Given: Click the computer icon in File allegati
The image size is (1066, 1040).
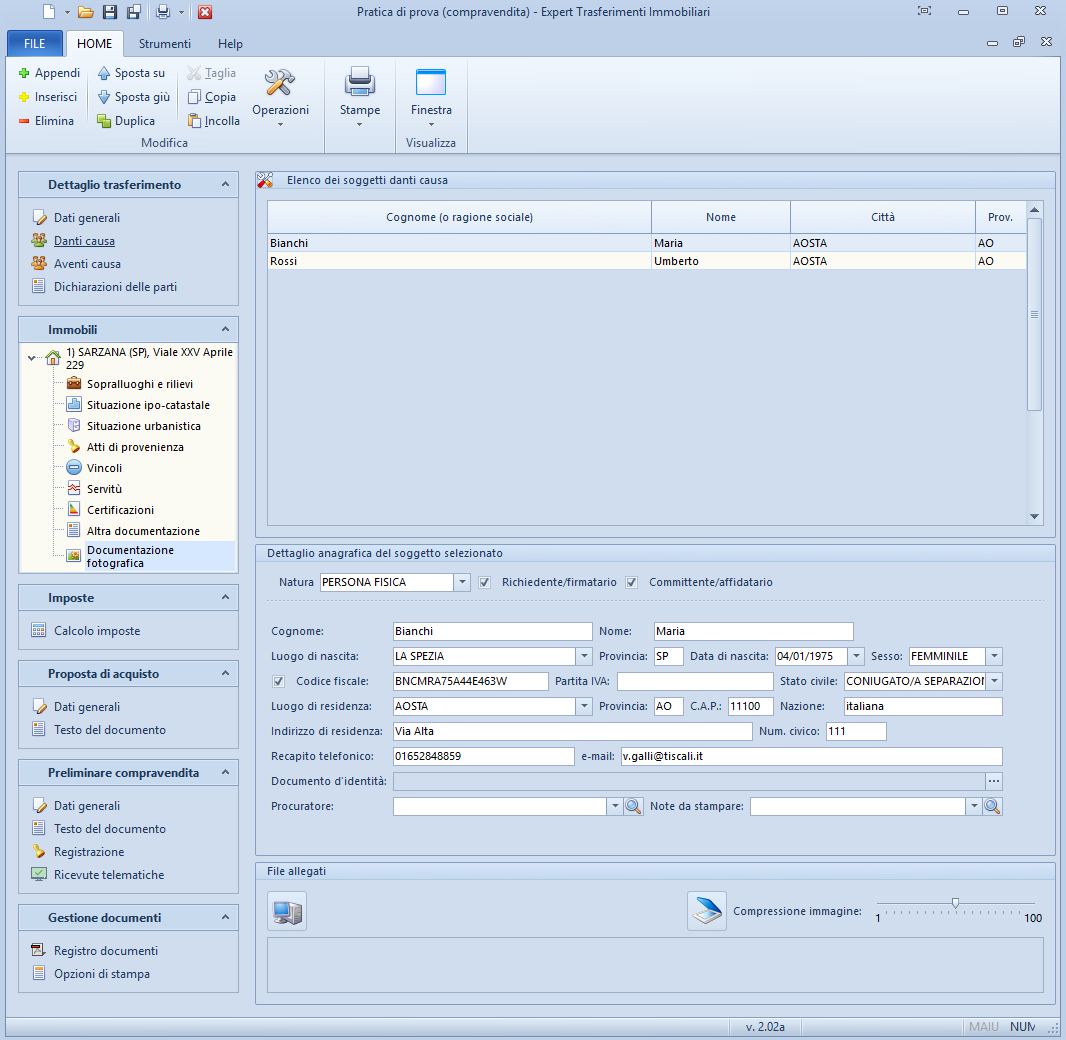Looking at the screenshot, I should pos(287,911).
